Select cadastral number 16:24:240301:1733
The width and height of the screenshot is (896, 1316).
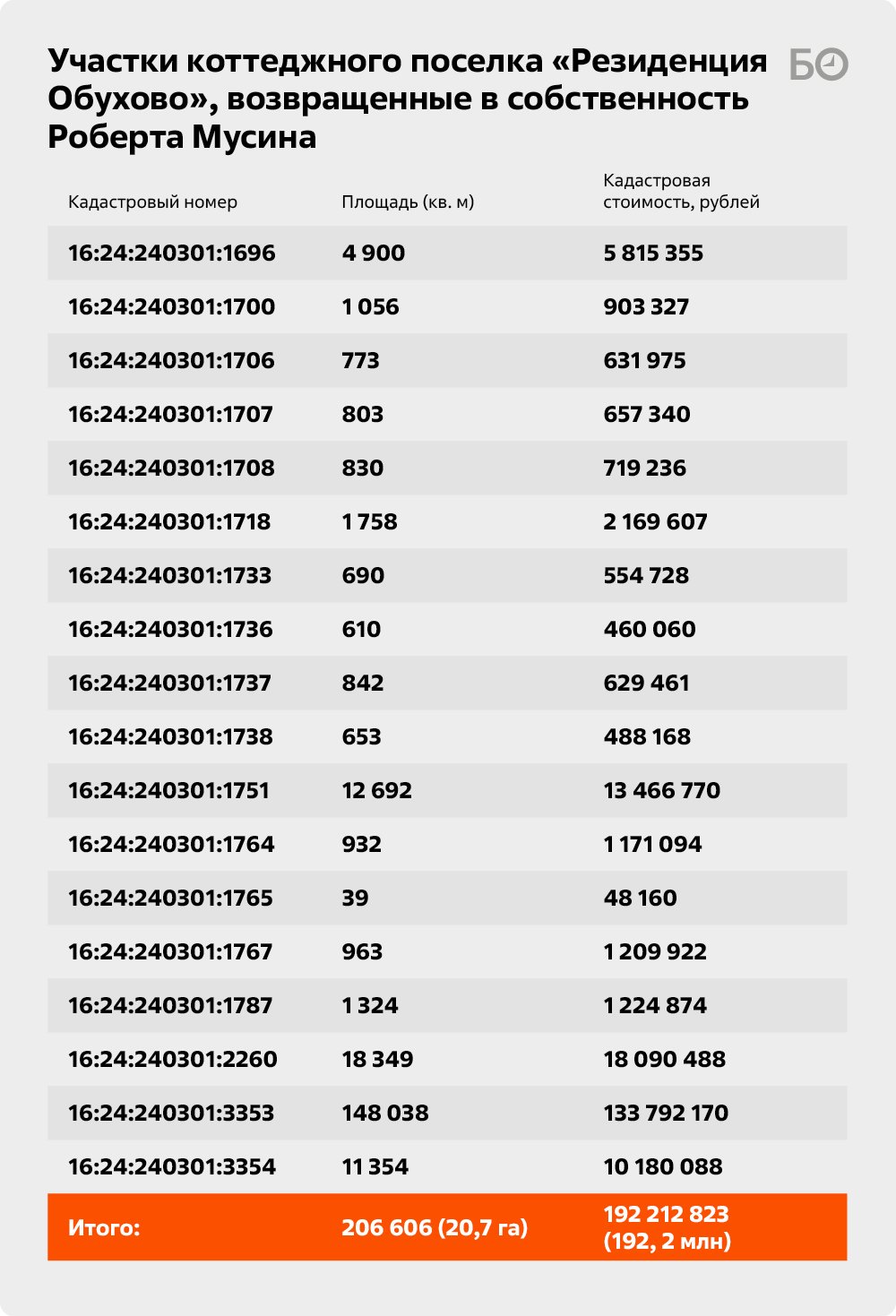169,576
